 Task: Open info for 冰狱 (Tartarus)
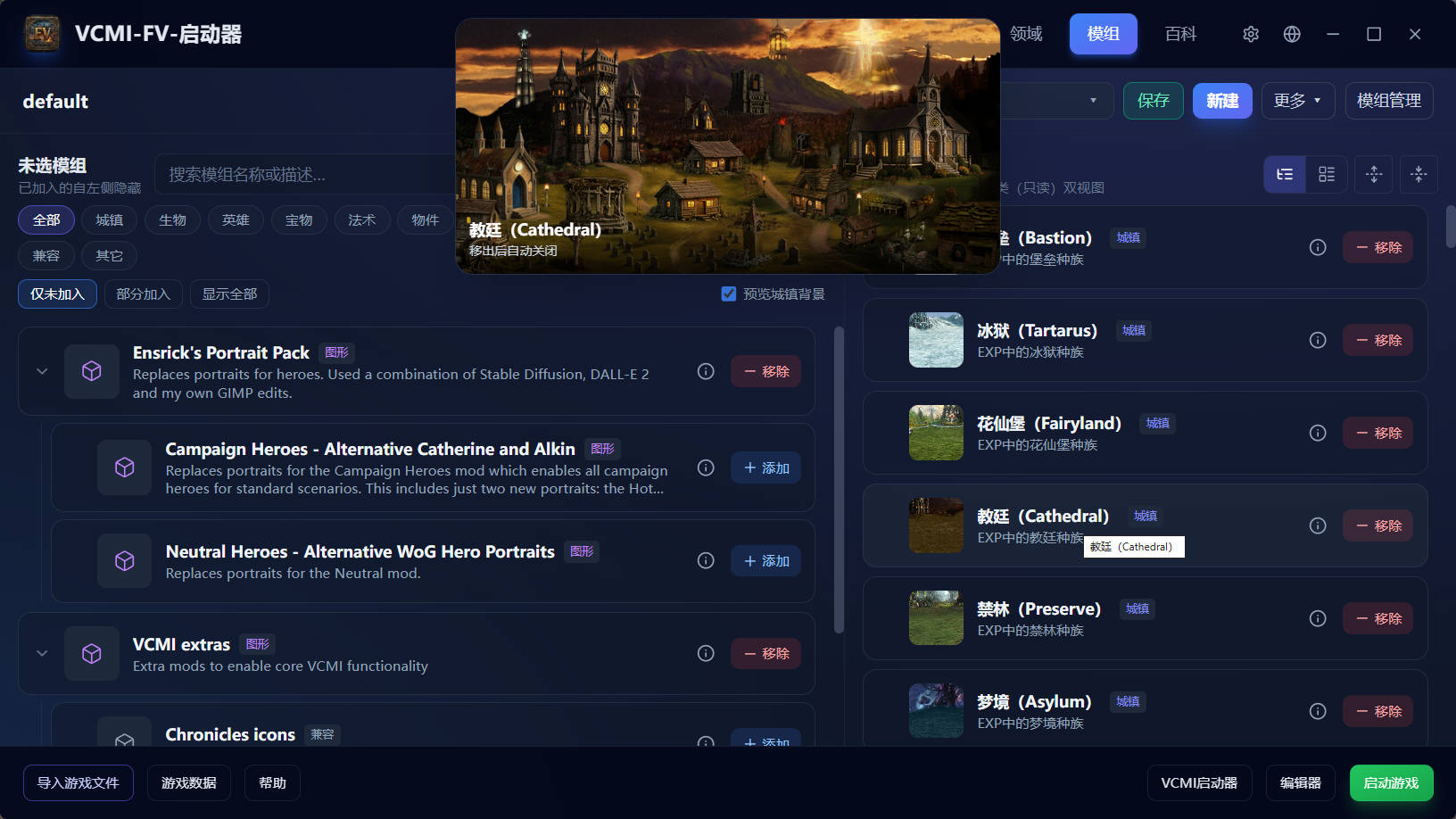[1318, 340]
